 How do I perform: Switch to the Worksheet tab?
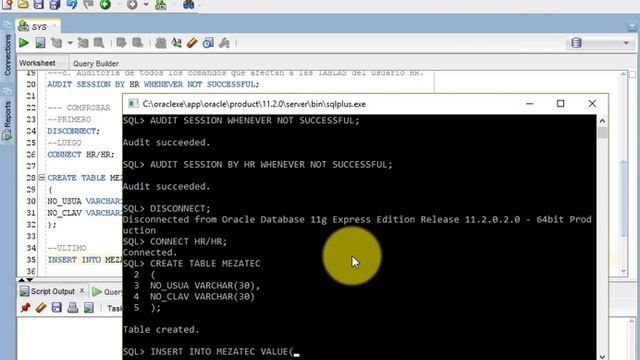click(x=37, y=63)
